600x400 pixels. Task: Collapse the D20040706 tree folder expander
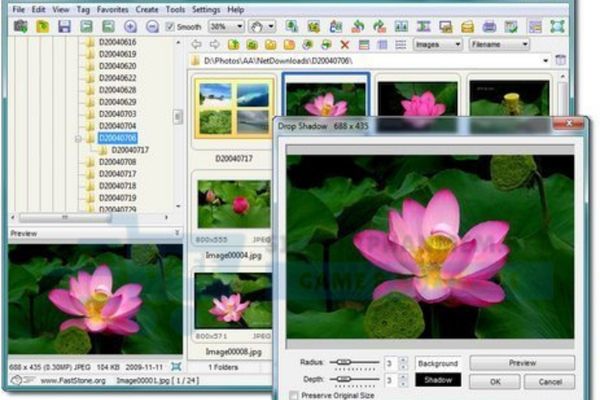78,139
